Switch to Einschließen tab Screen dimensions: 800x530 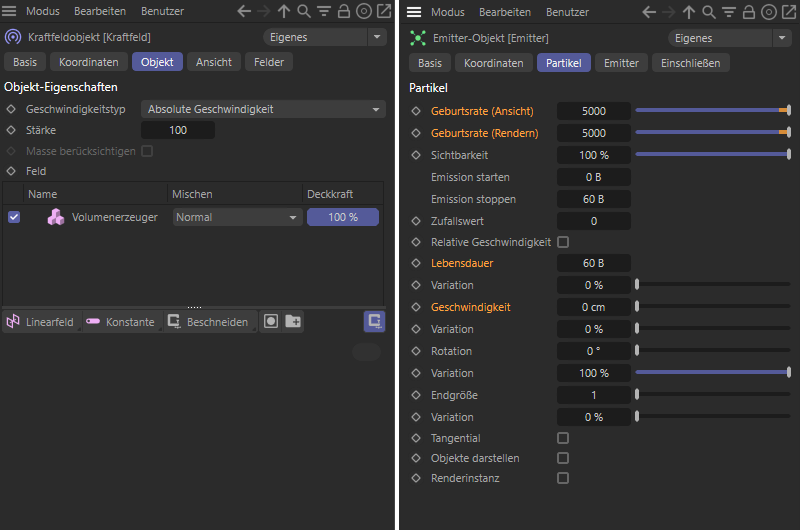(x=691, y=63)
